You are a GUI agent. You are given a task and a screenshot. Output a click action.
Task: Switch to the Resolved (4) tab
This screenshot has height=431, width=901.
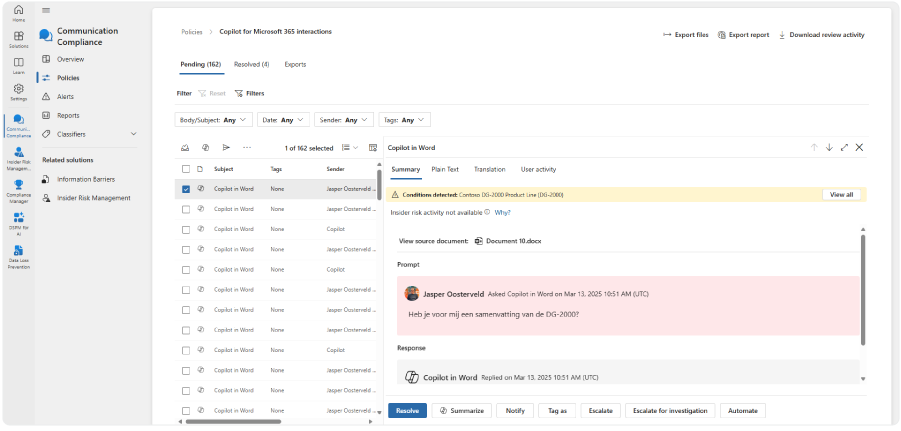pyautogui.click(x=252, y=64)
